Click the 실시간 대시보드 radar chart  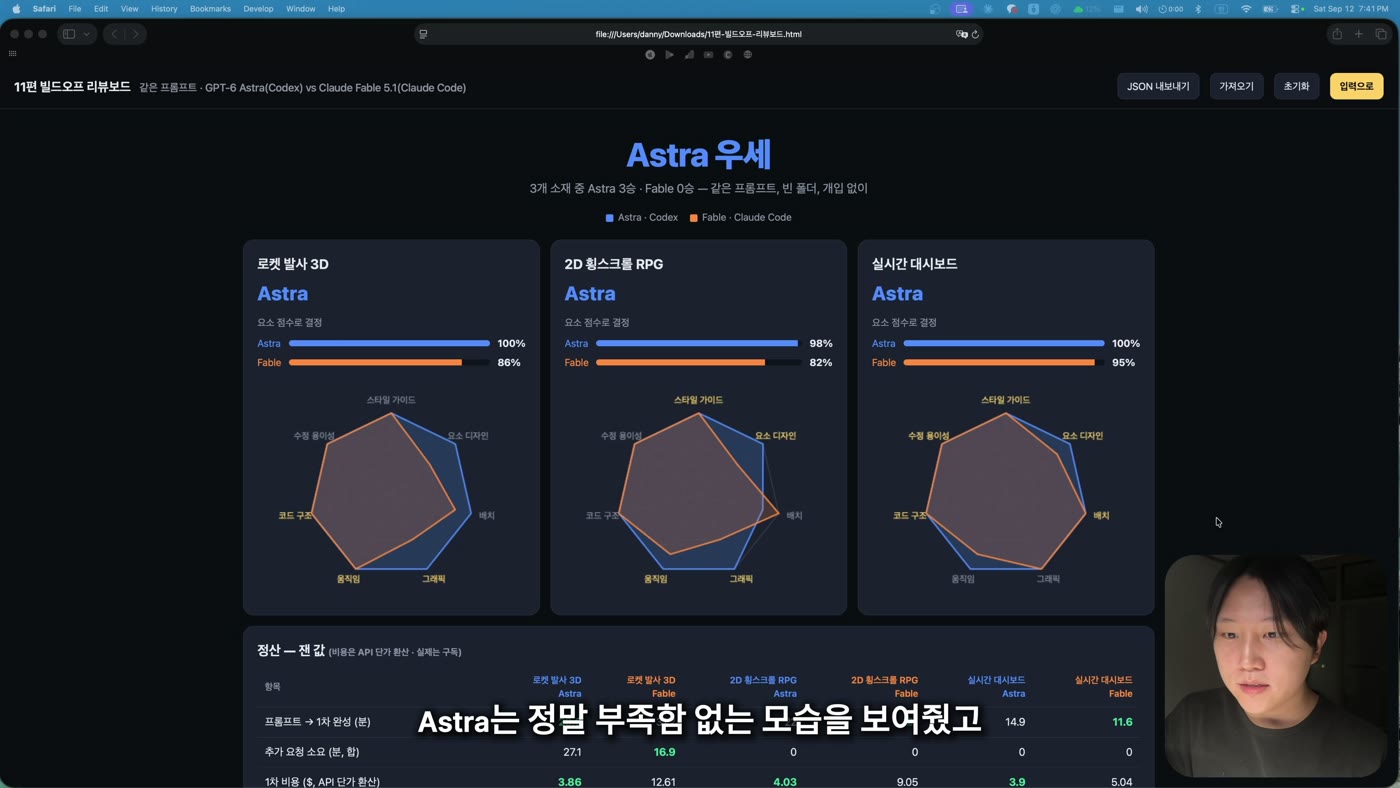[1006, 489]
